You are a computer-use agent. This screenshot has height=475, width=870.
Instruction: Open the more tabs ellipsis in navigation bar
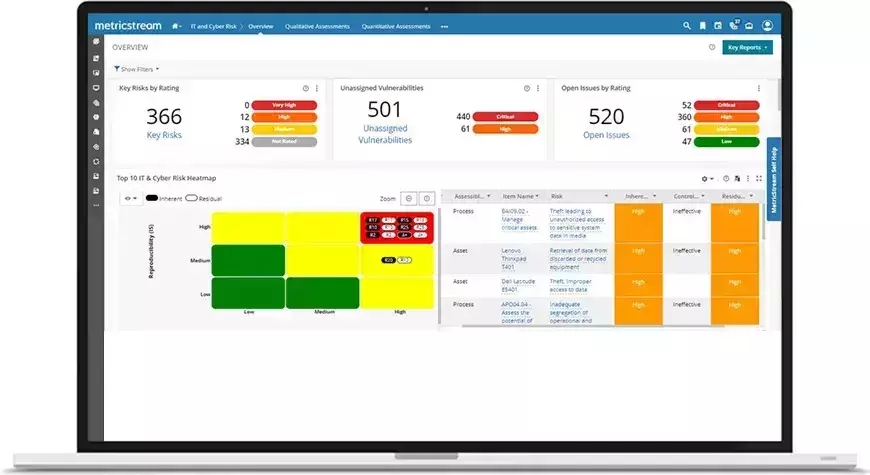pyautogui.click(x=444, y=27)
